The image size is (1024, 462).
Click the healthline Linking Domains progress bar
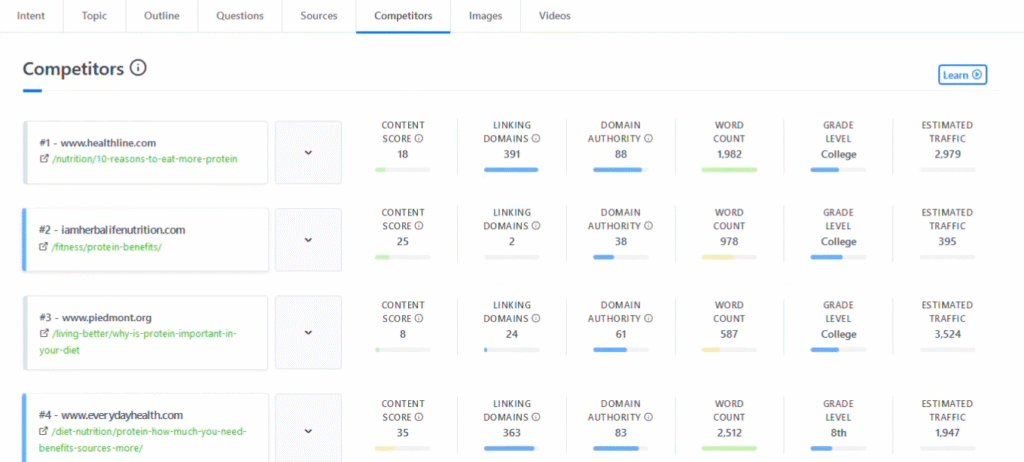click(x=511, y=170)
